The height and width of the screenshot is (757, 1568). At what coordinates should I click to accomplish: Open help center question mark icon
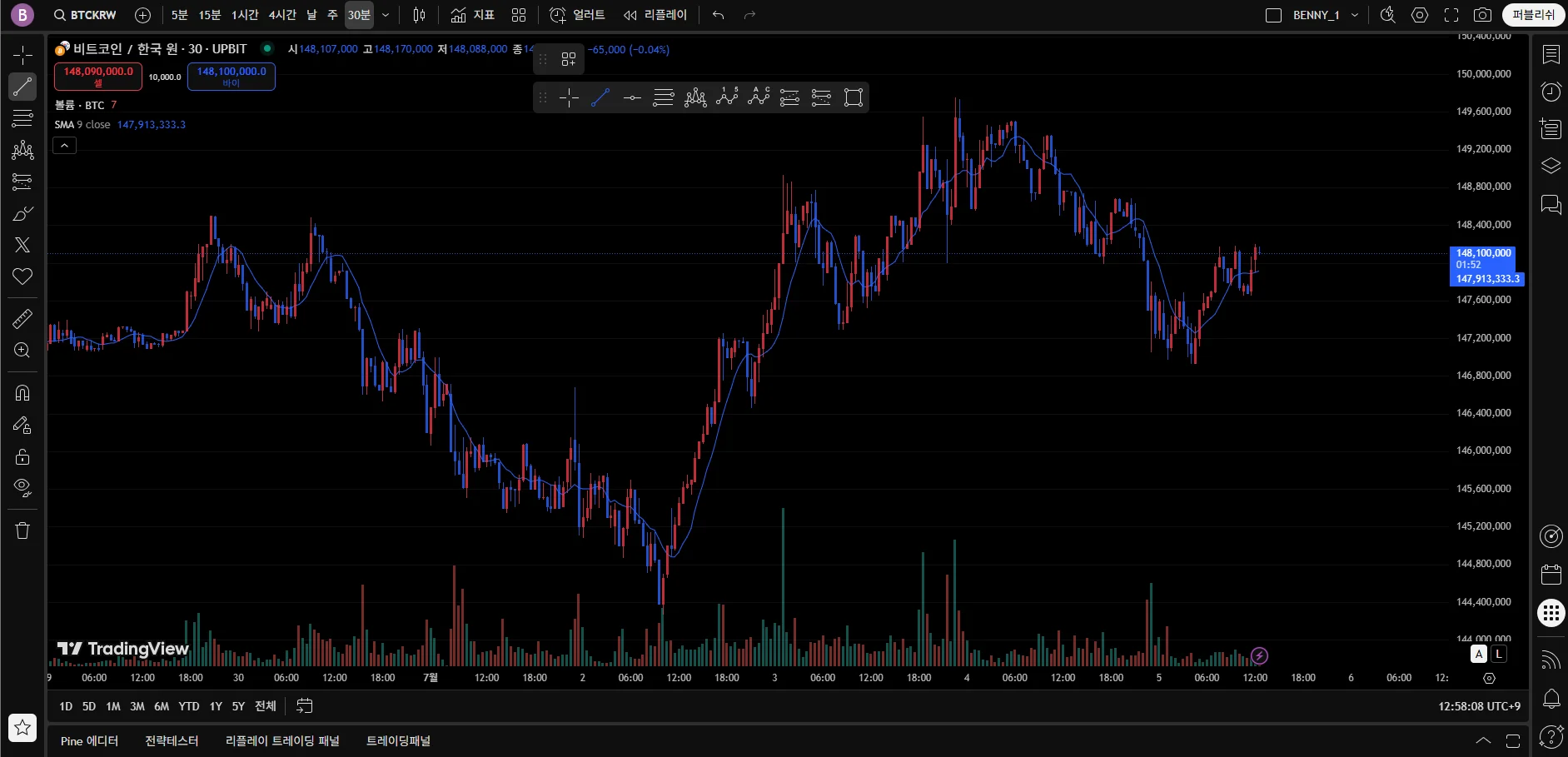[x=1551, y=736]
